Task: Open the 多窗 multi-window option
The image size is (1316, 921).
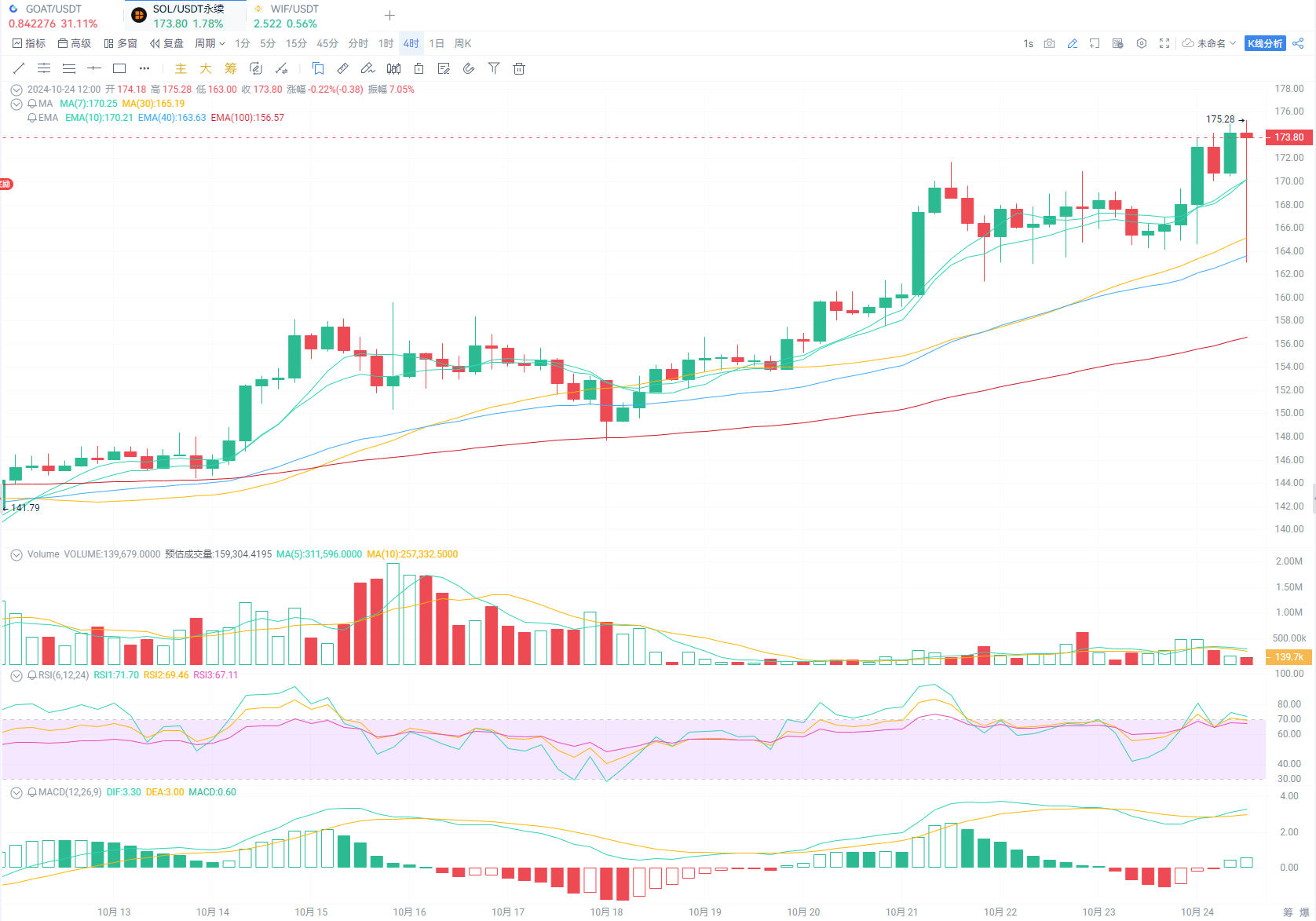Action: (120, 43)
